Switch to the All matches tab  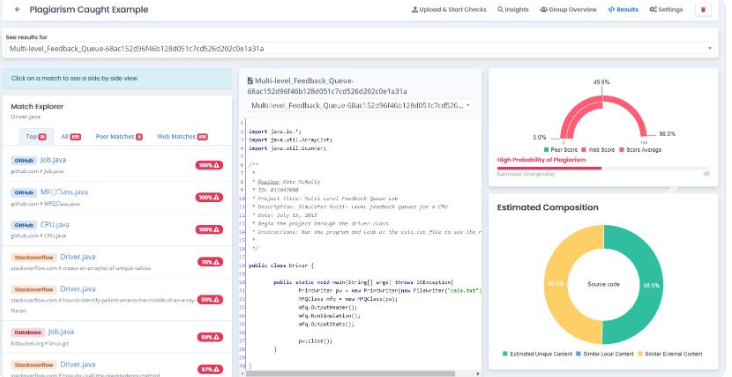point(71,137)
